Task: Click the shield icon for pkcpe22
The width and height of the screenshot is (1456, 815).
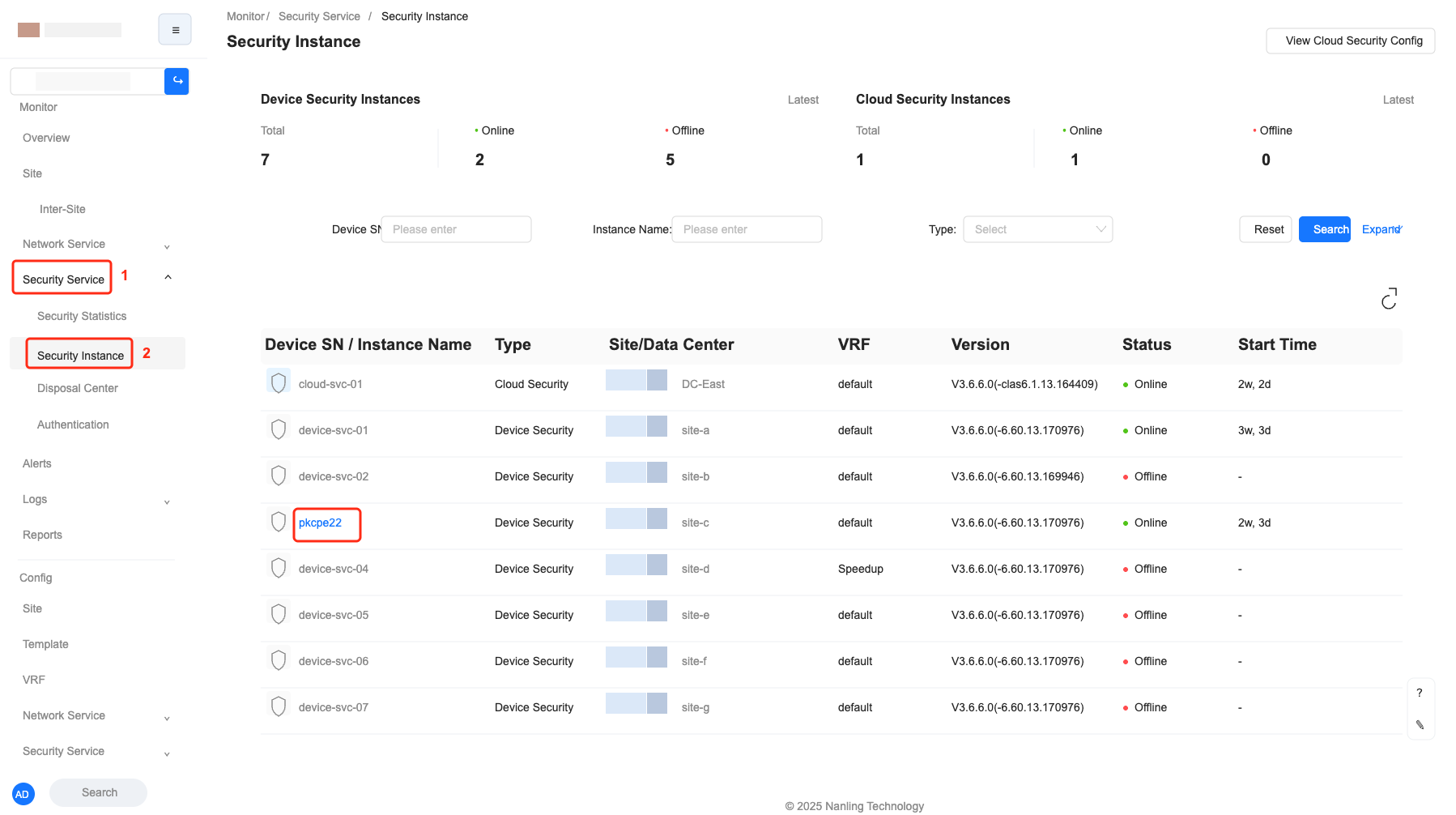Action: coord(279,522)
